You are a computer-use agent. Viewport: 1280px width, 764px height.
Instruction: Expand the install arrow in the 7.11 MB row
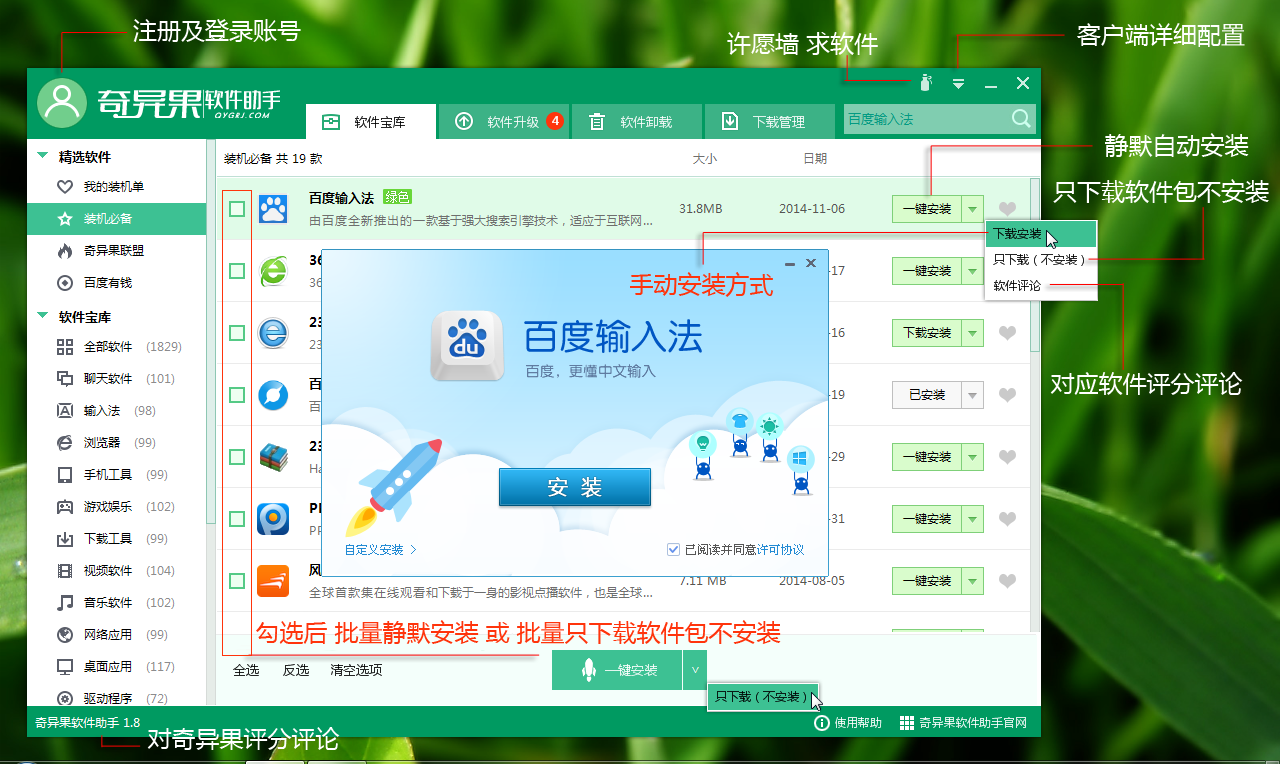click(x=972, y=581)
